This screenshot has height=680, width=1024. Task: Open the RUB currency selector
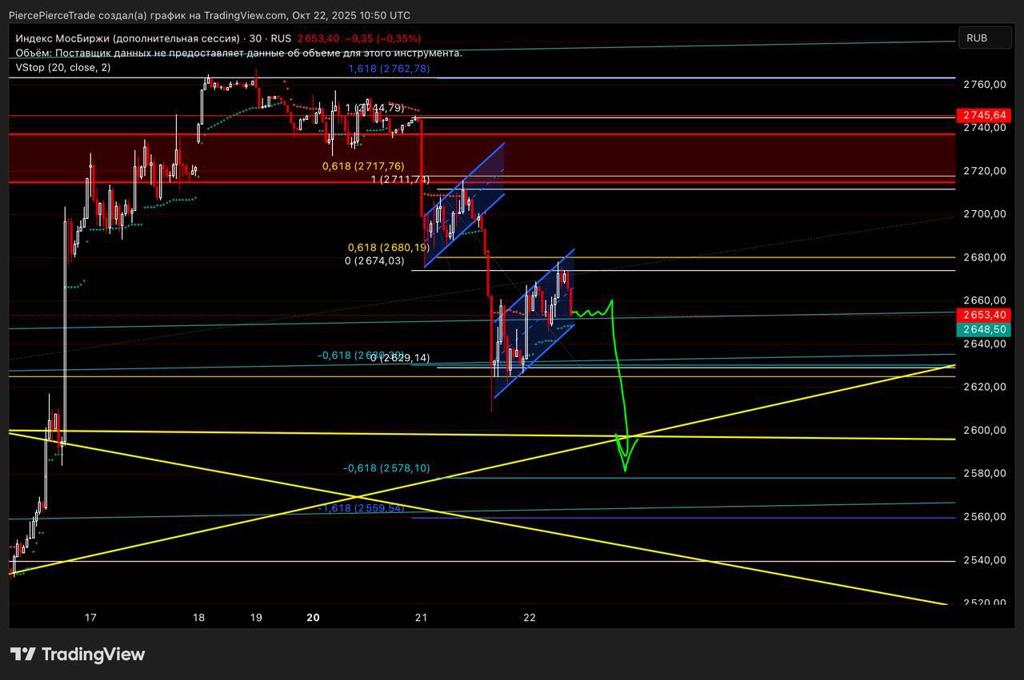[976, 38]
